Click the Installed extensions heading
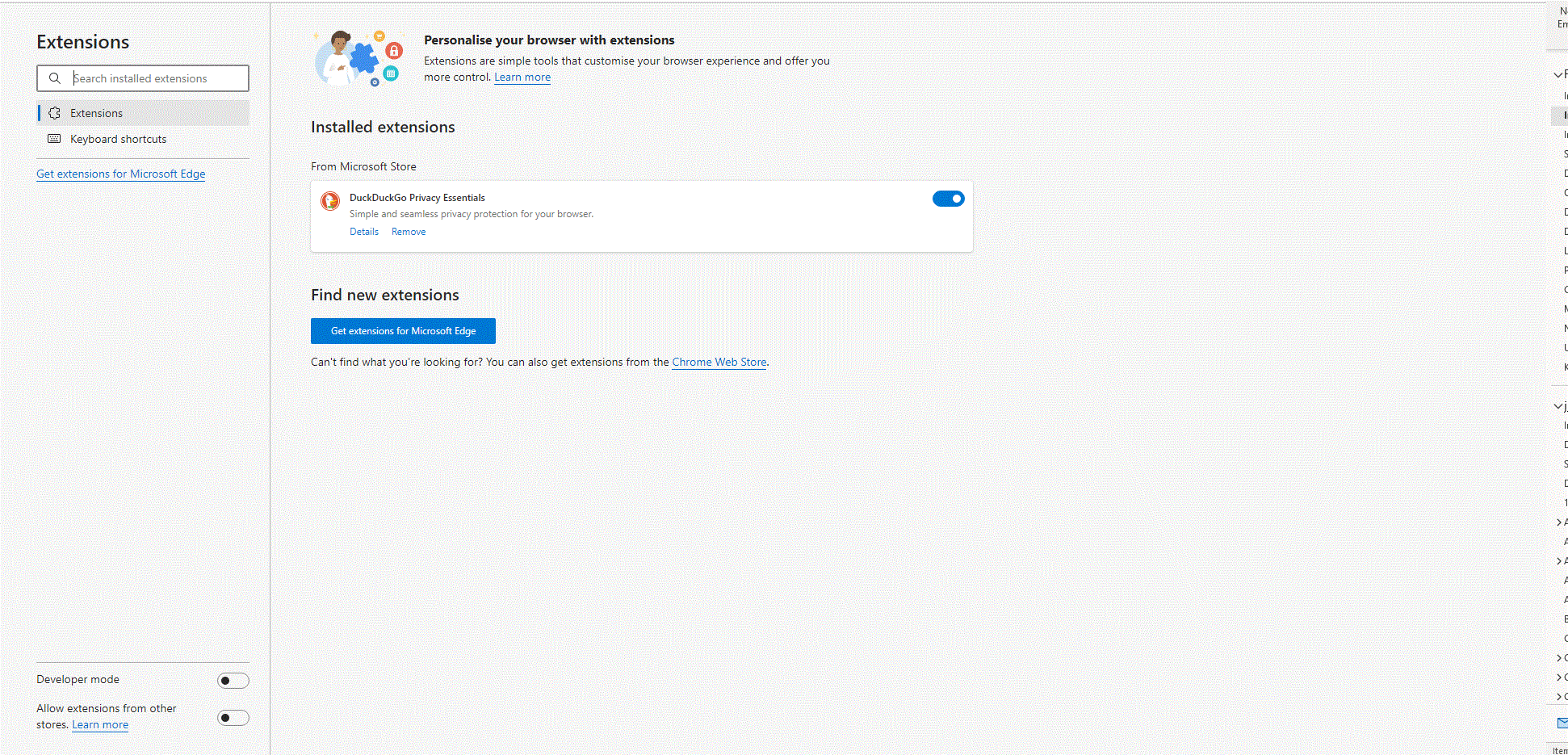Image resolution: width=1568 pixels, height=755 pixels. [383, 128]
